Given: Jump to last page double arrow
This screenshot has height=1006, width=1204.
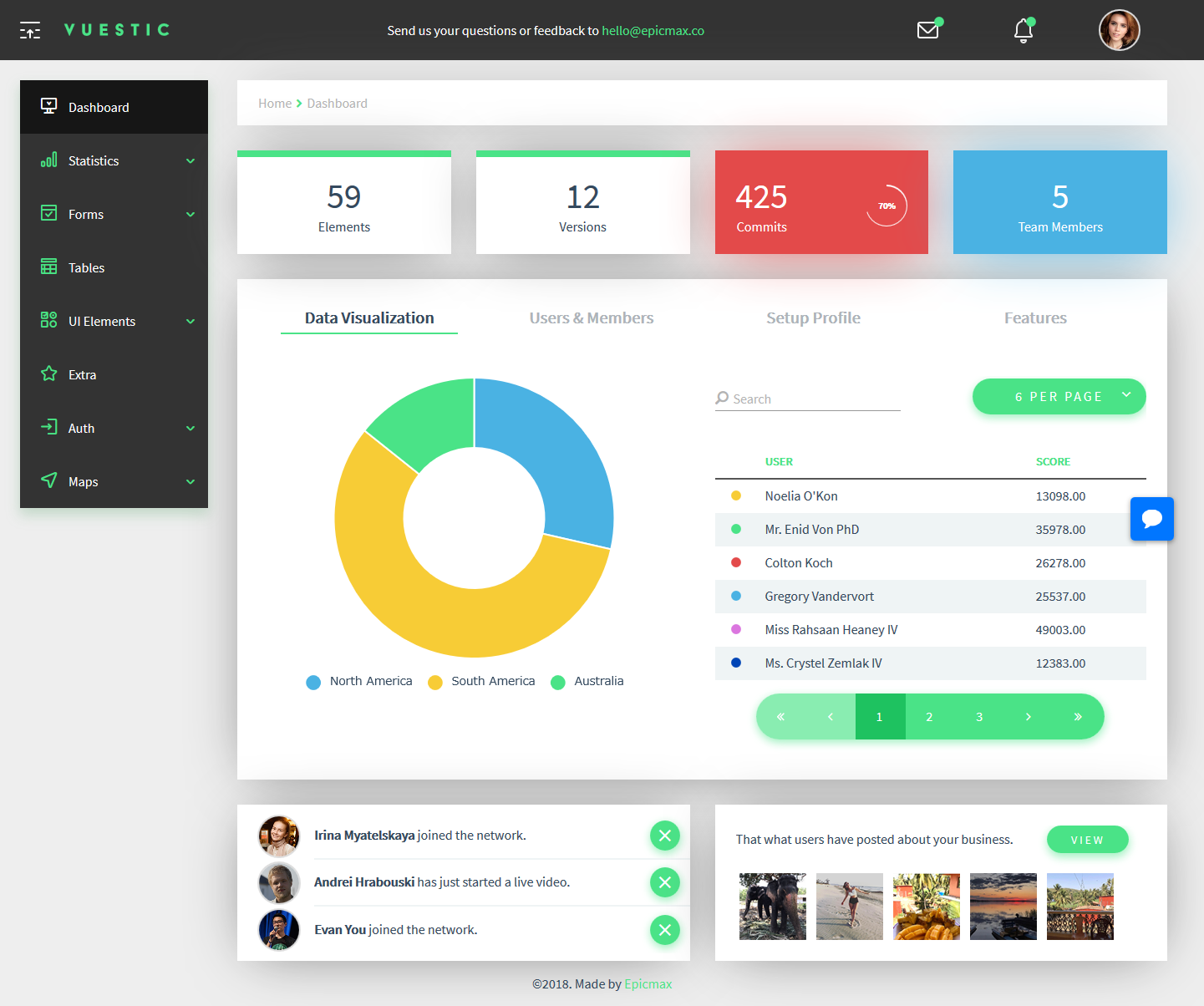Looking at the screenshot, I should [1078, 717].
